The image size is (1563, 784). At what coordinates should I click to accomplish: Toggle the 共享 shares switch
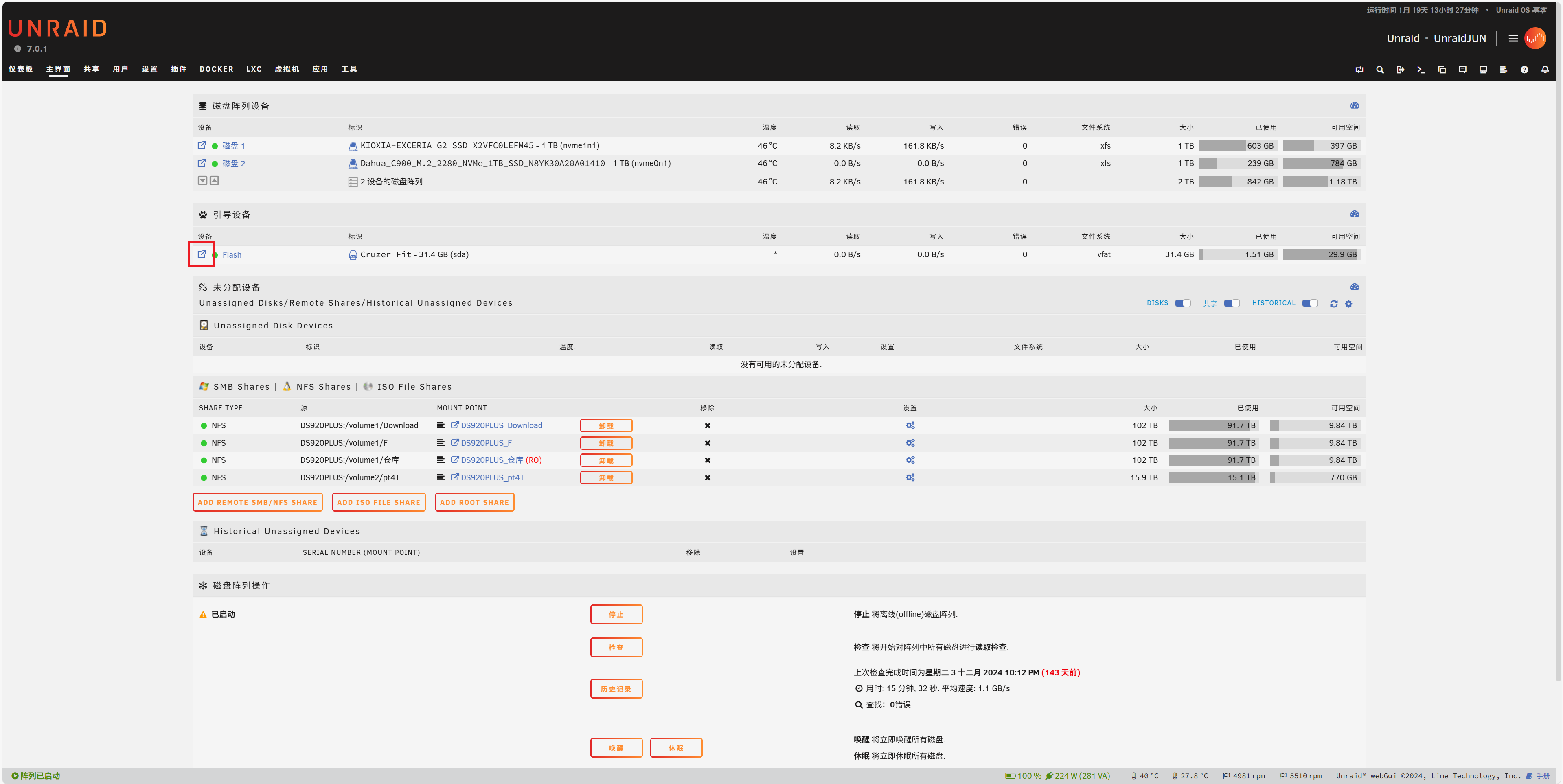pyautogui.click(x=1231, y=303)
